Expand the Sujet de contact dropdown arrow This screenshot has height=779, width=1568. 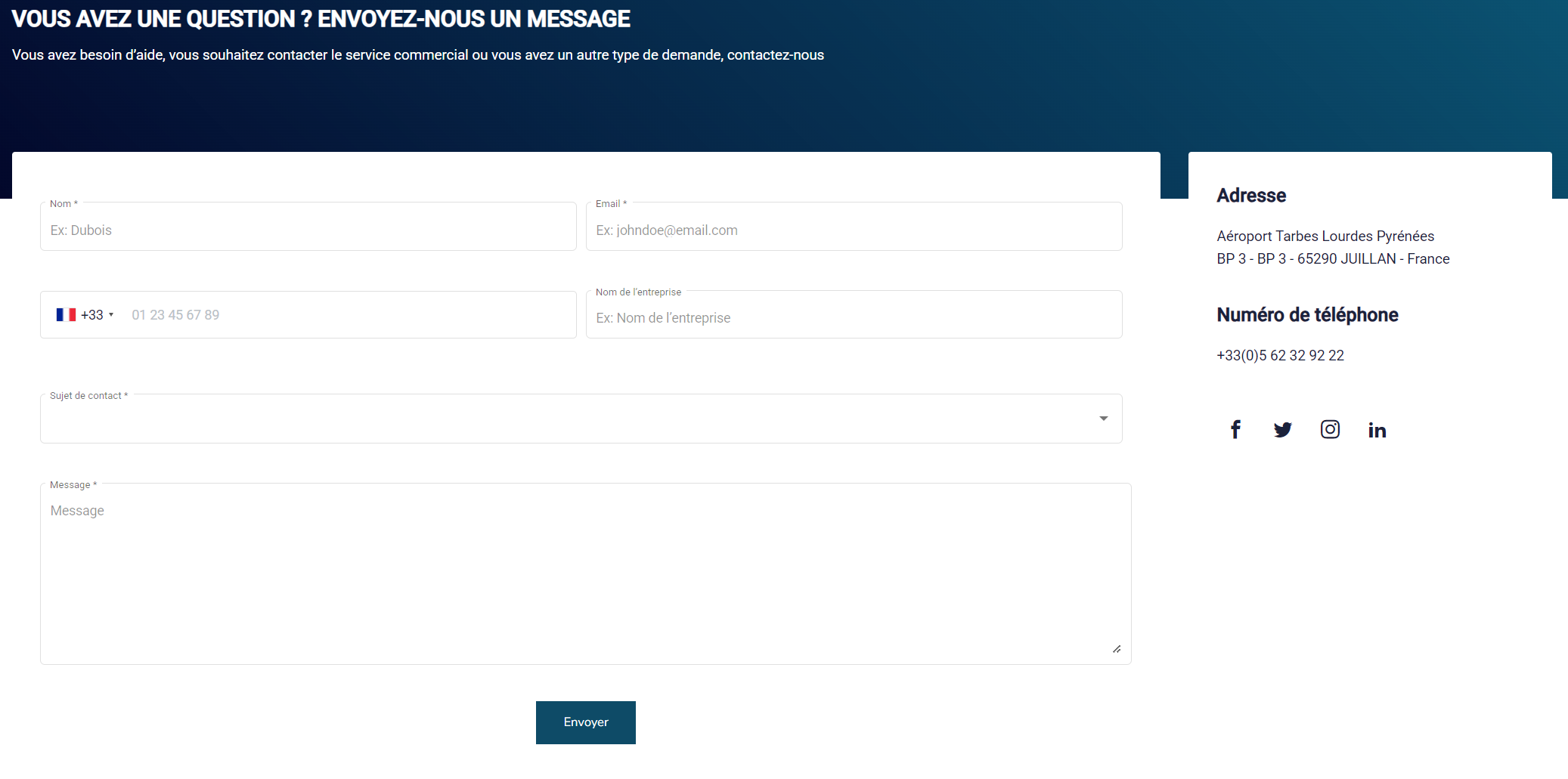[1103, 419]
